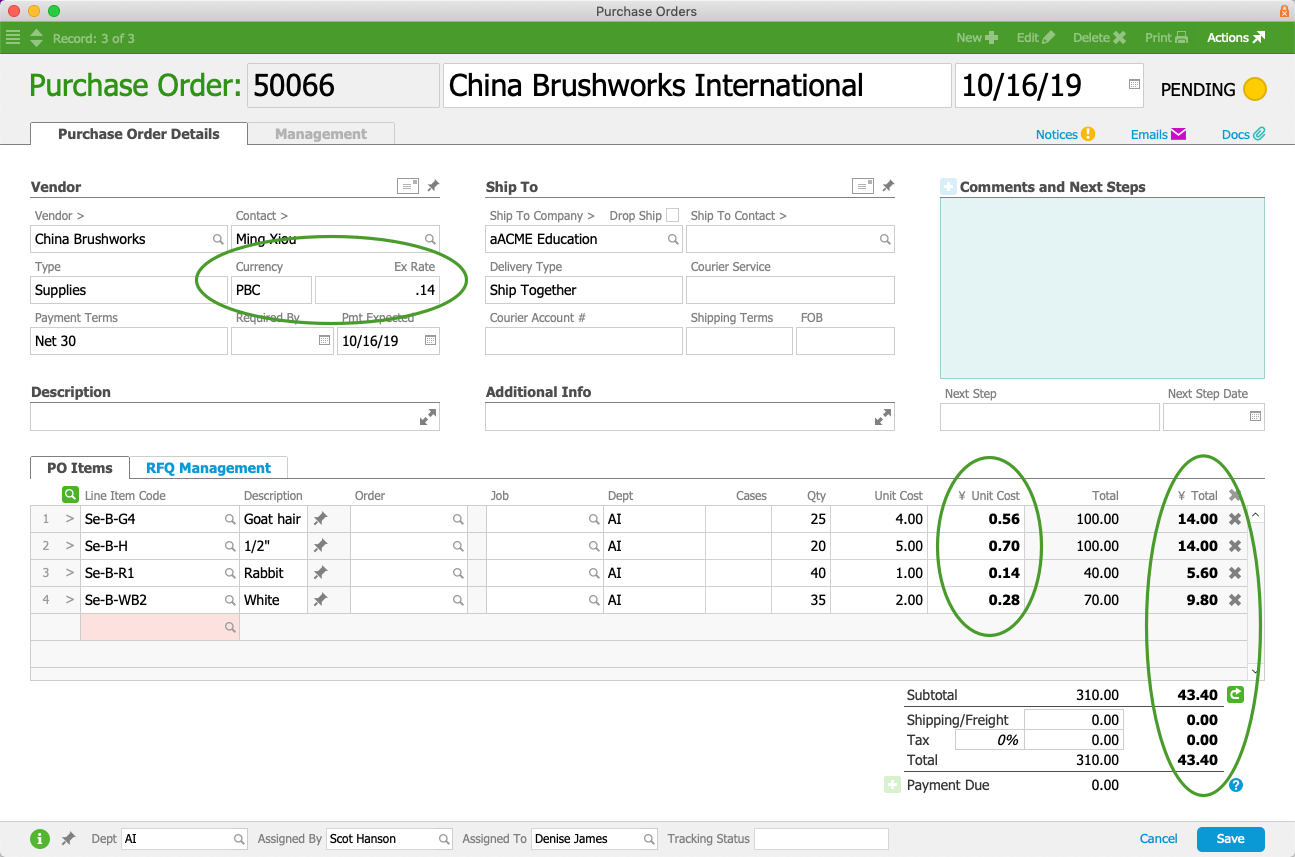Expand the Additional Info field

point(883,418)
